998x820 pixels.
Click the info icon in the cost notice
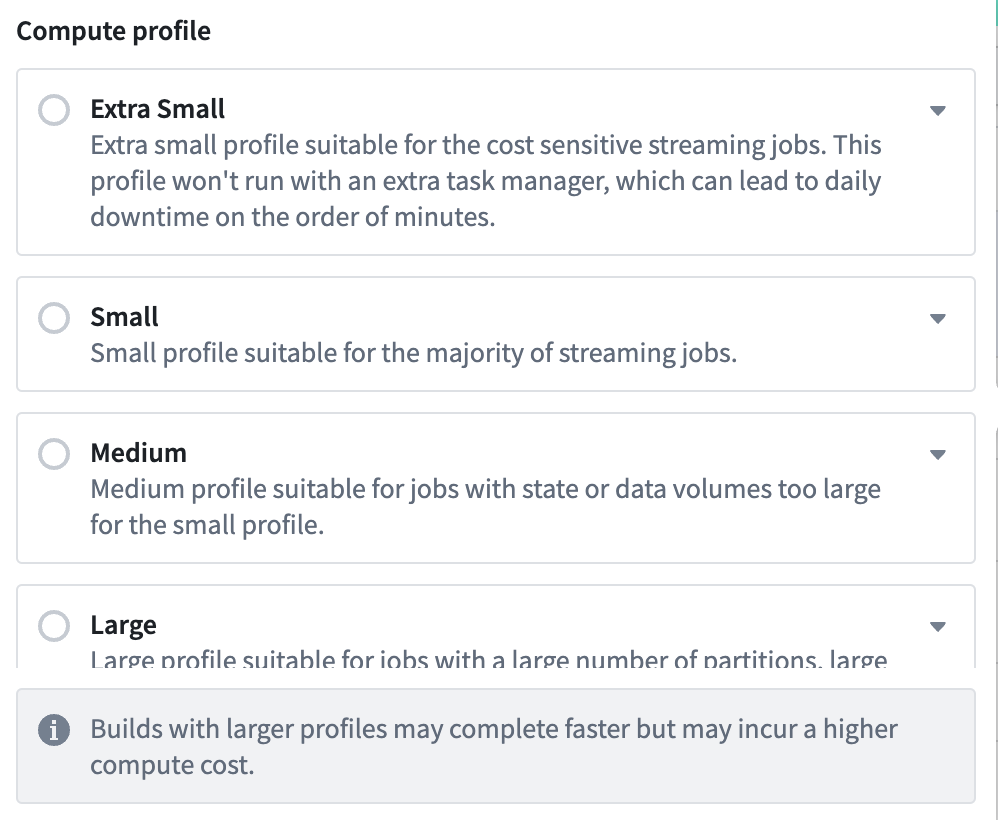54,730
